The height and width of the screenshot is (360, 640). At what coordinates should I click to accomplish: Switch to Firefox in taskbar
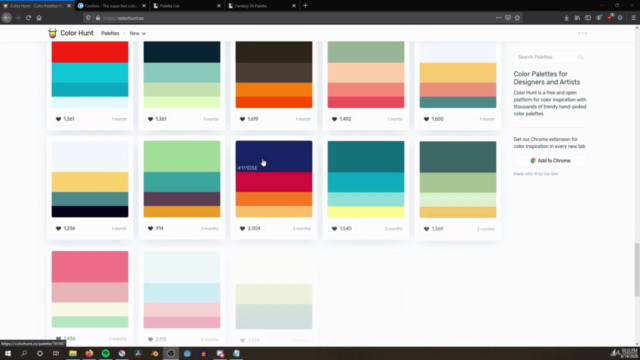pos(89,353)
